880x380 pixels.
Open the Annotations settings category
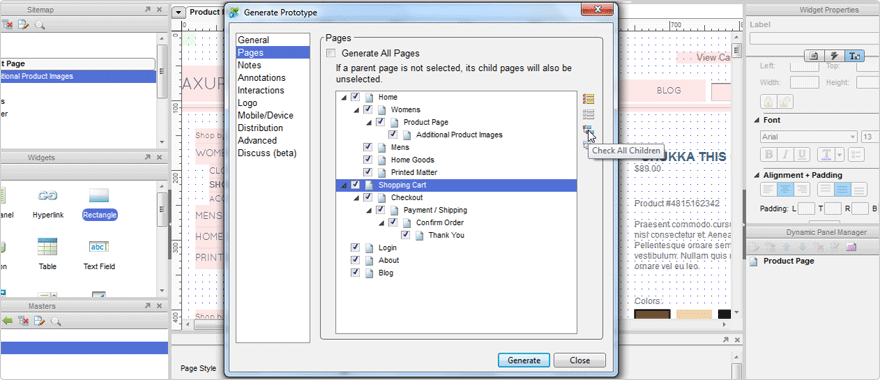262,77
